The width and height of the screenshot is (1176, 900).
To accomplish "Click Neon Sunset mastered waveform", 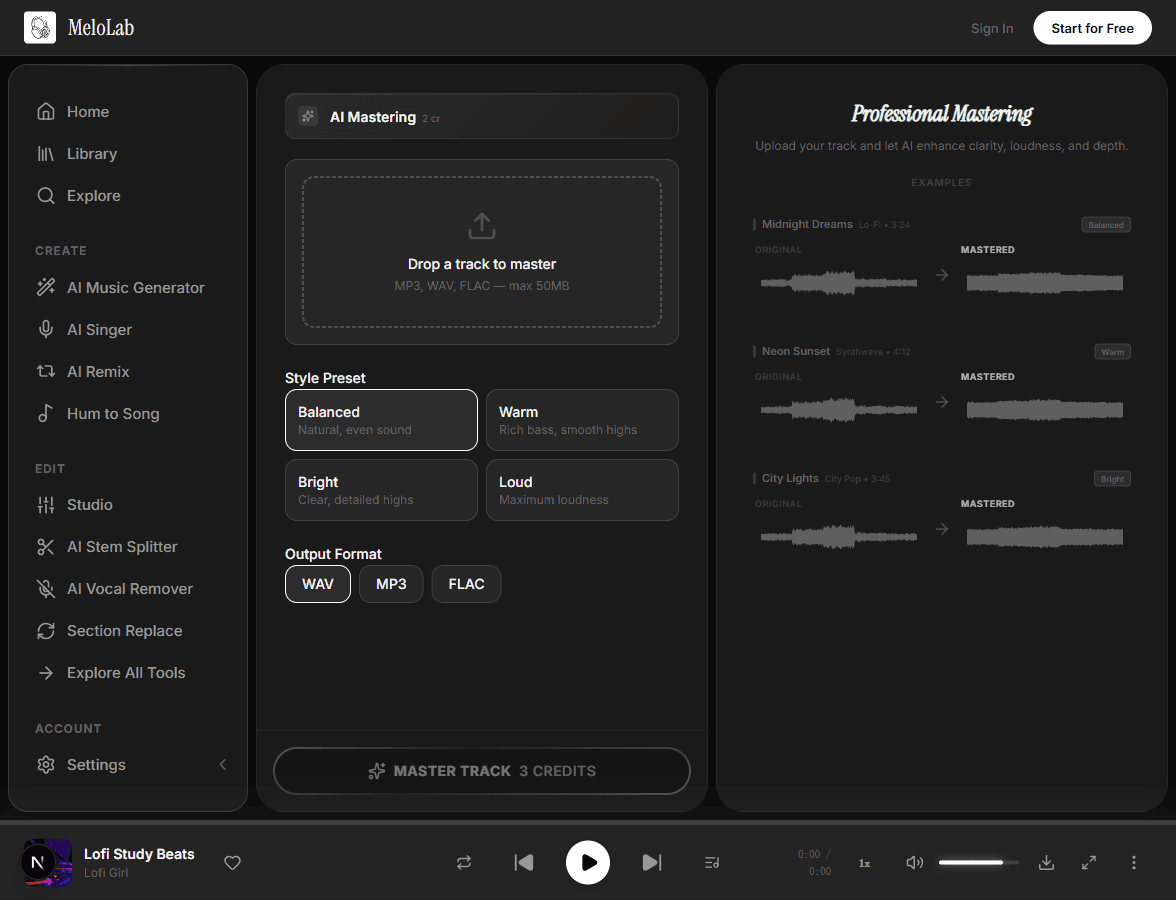I will [x=1045, y=410].
